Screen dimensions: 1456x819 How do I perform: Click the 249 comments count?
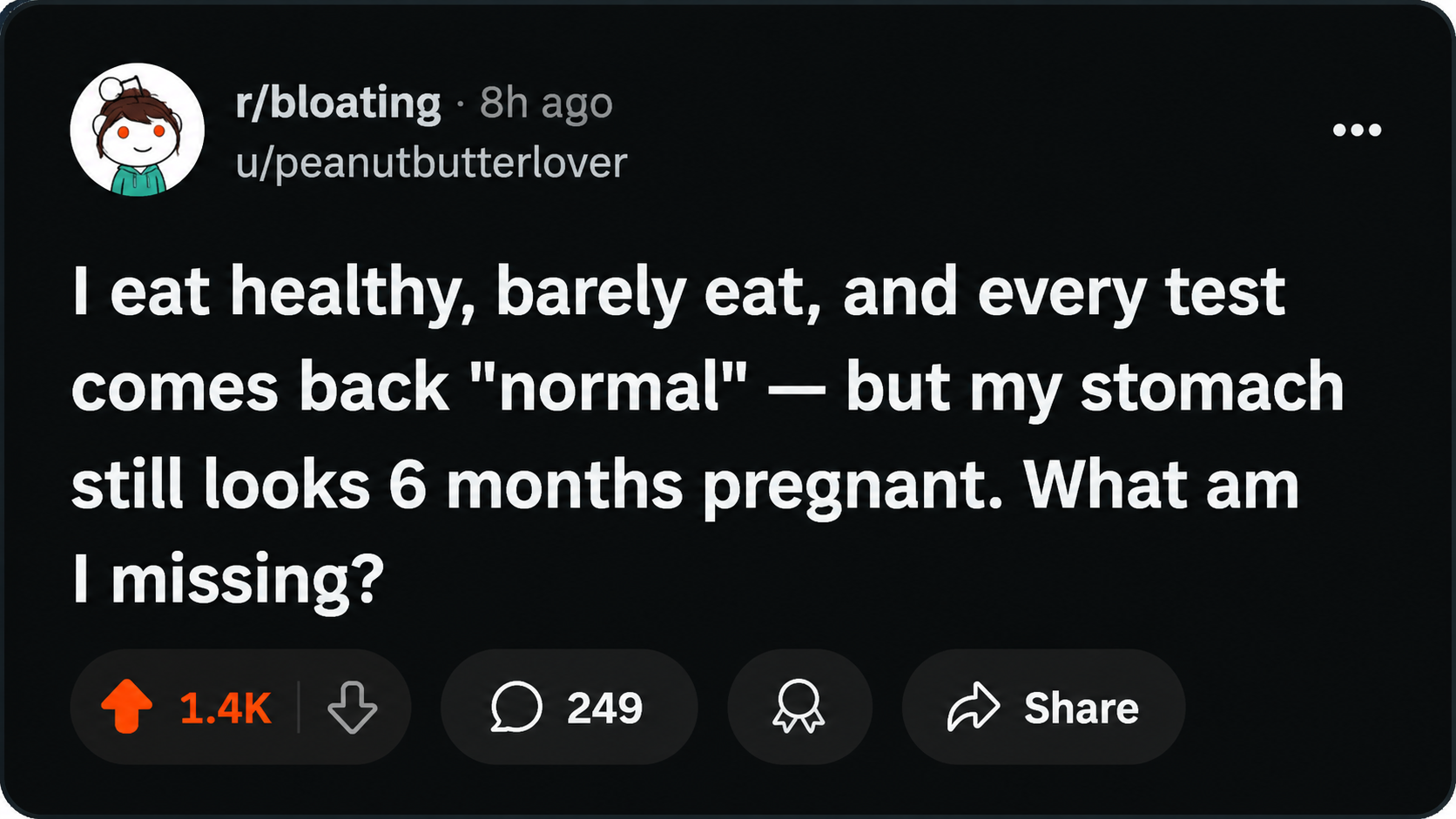tap(604, 708)
